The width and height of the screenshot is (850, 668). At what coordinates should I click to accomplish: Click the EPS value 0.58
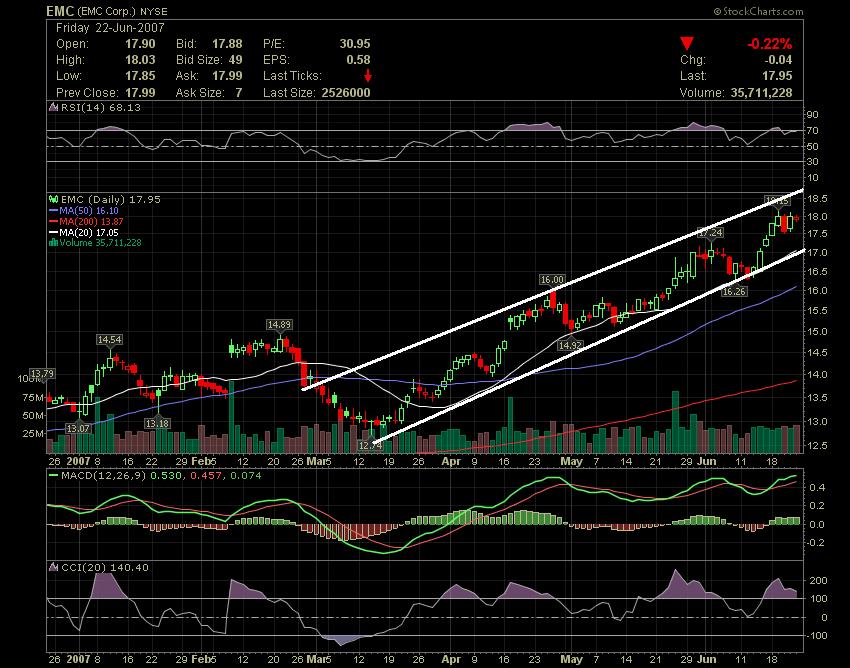coord(358,60)
